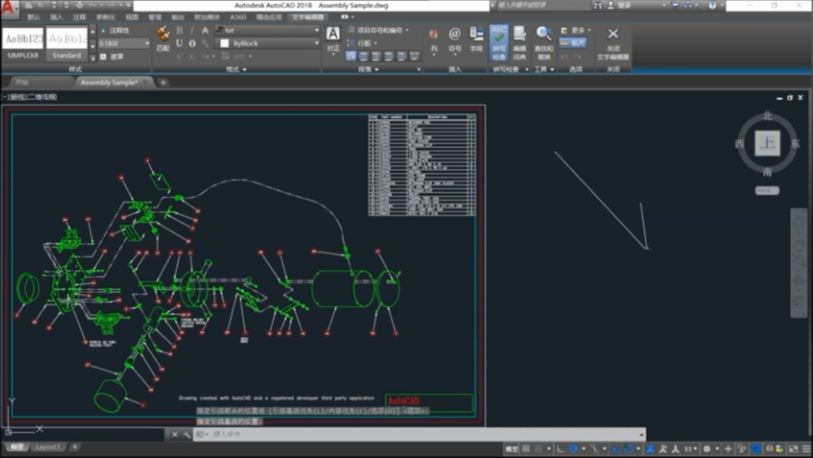Toggle underline text formatting
The height and width of the screenshot is (458, 813).
[x=179, y=43]
